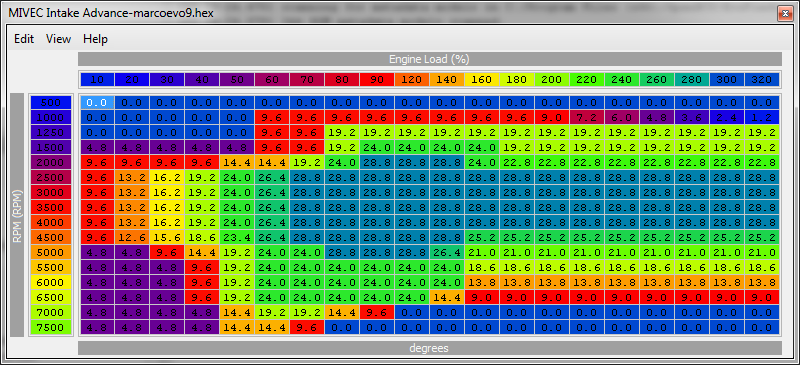Screen dimensions: 802x367
Task: Select the 1000 RPM axis header
Action: pyautogui.click(x=50, y=118)
